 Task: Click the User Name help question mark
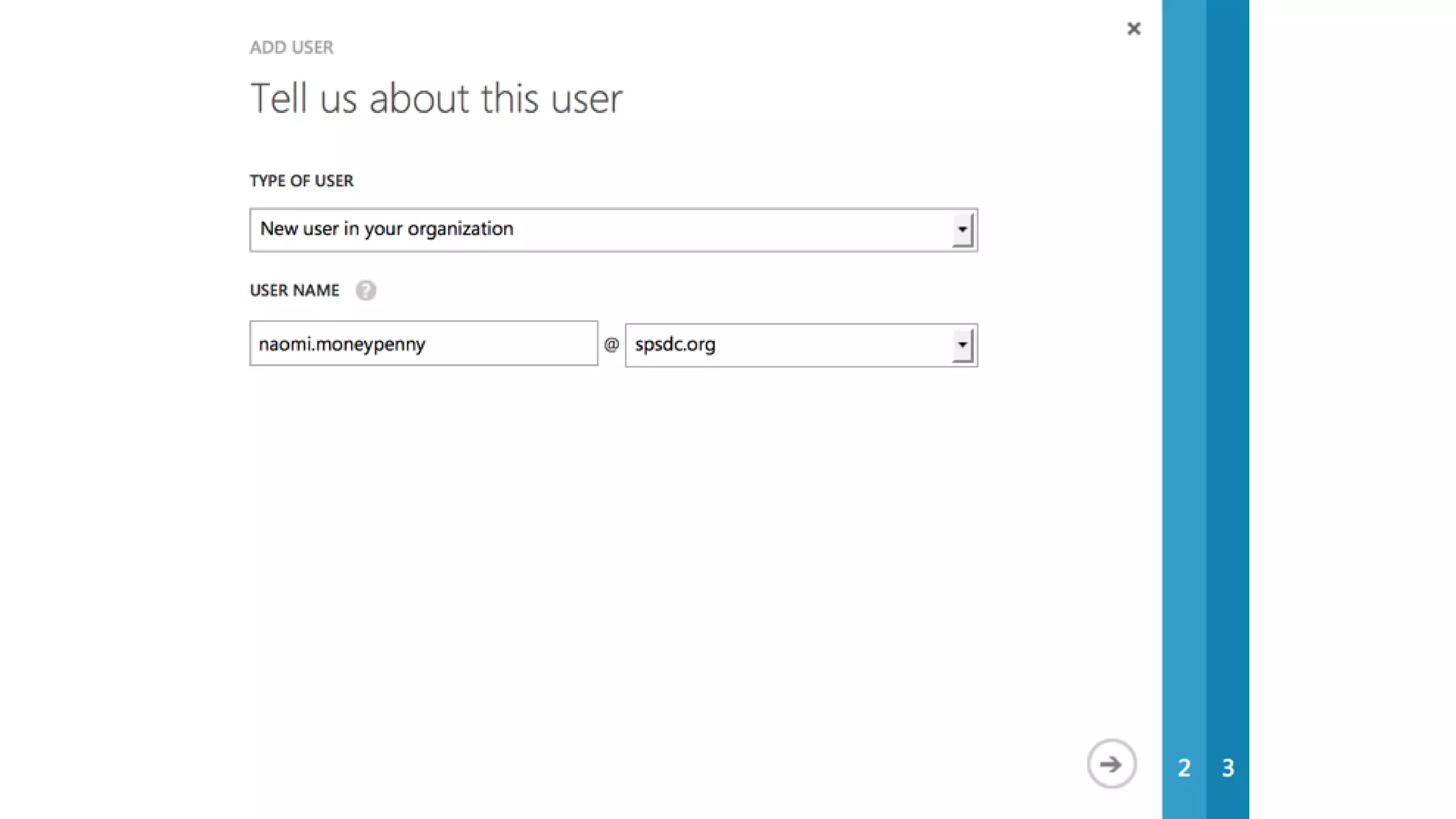point(365,290)
